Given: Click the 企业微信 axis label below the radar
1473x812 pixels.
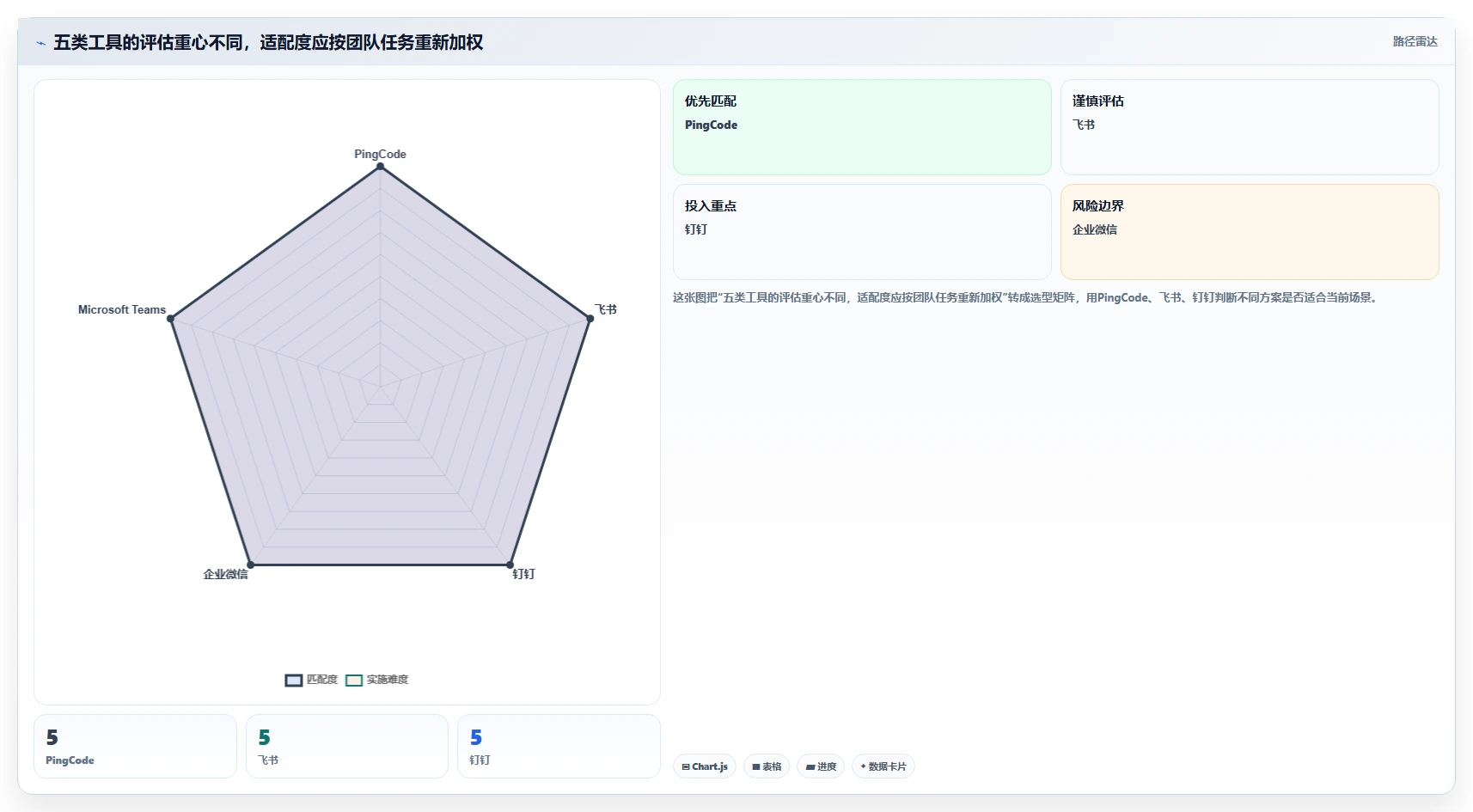Looking at the screenshot, I should 225,574.
